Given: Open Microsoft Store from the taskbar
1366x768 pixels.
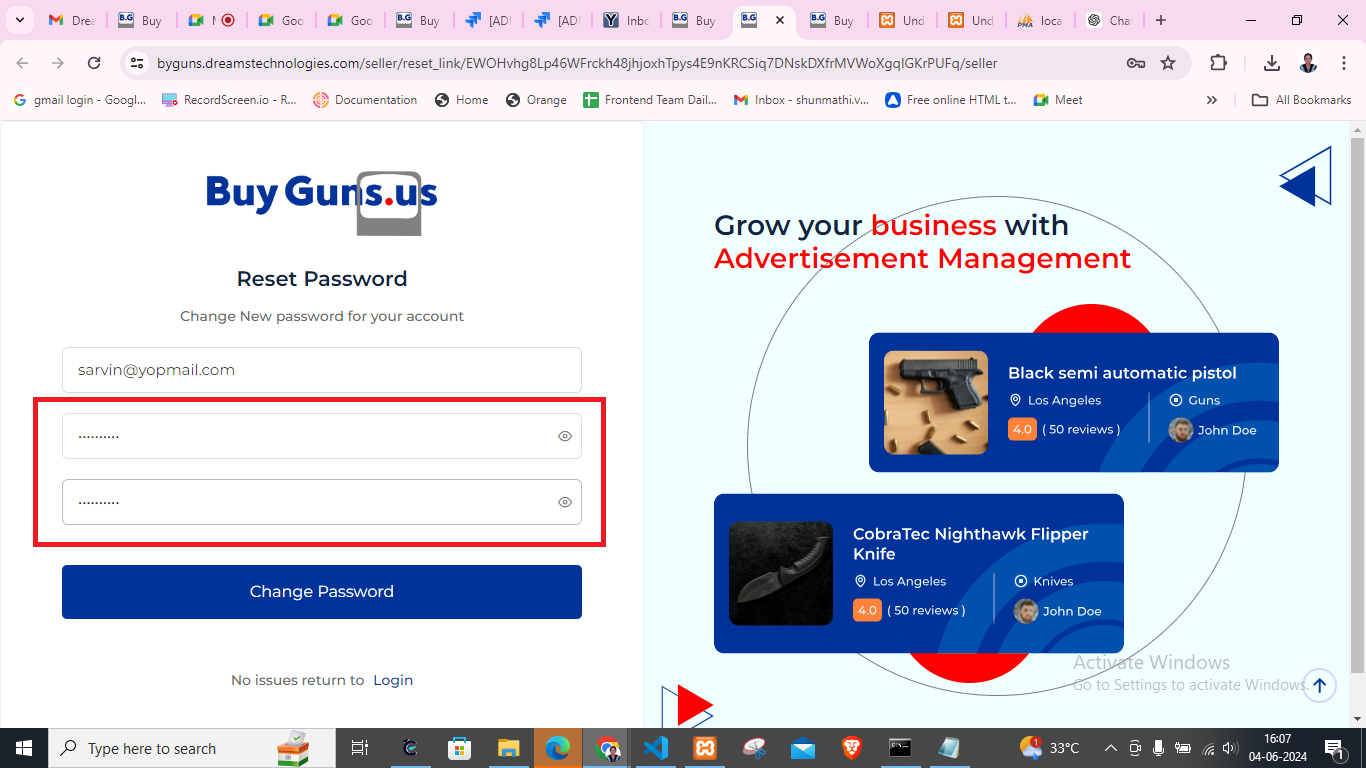Looking at the screenshot, I should tap(459, 748).
